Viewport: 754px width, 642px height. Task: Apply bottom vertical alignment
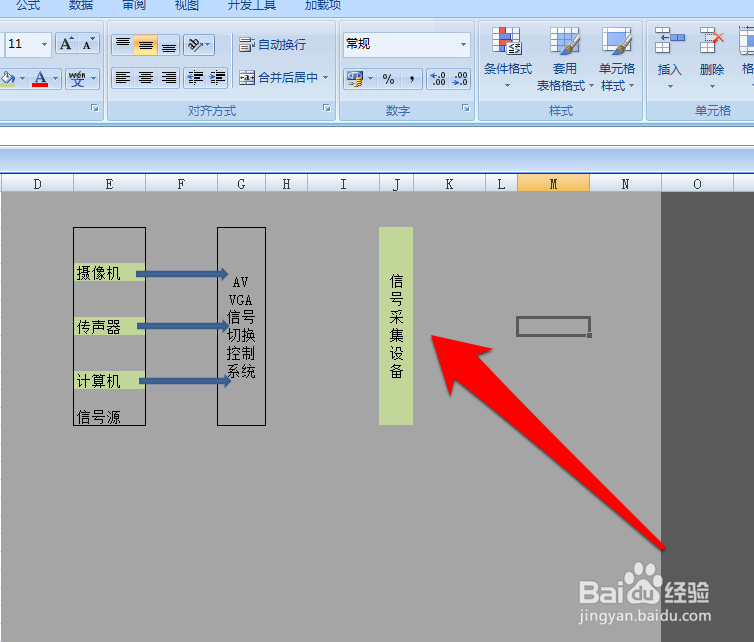168,45
